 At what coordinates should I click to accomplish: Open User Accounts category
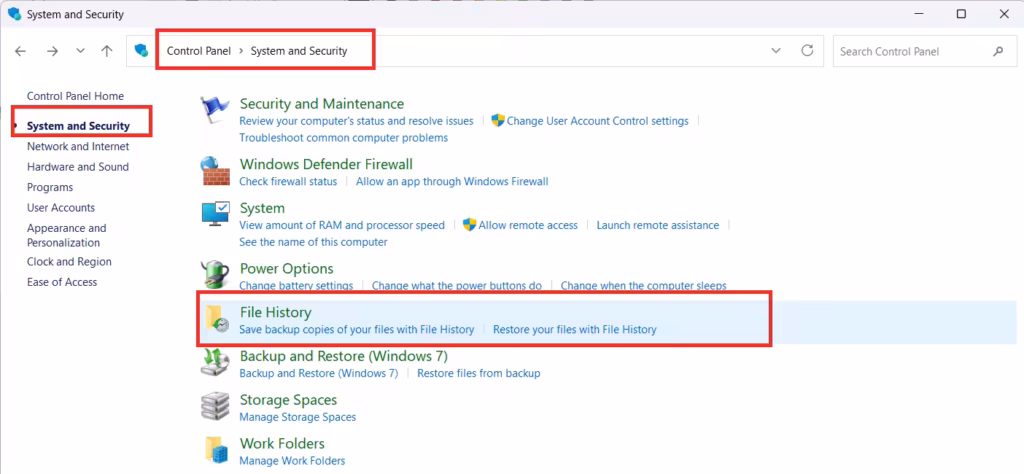[x=61, y=208]
